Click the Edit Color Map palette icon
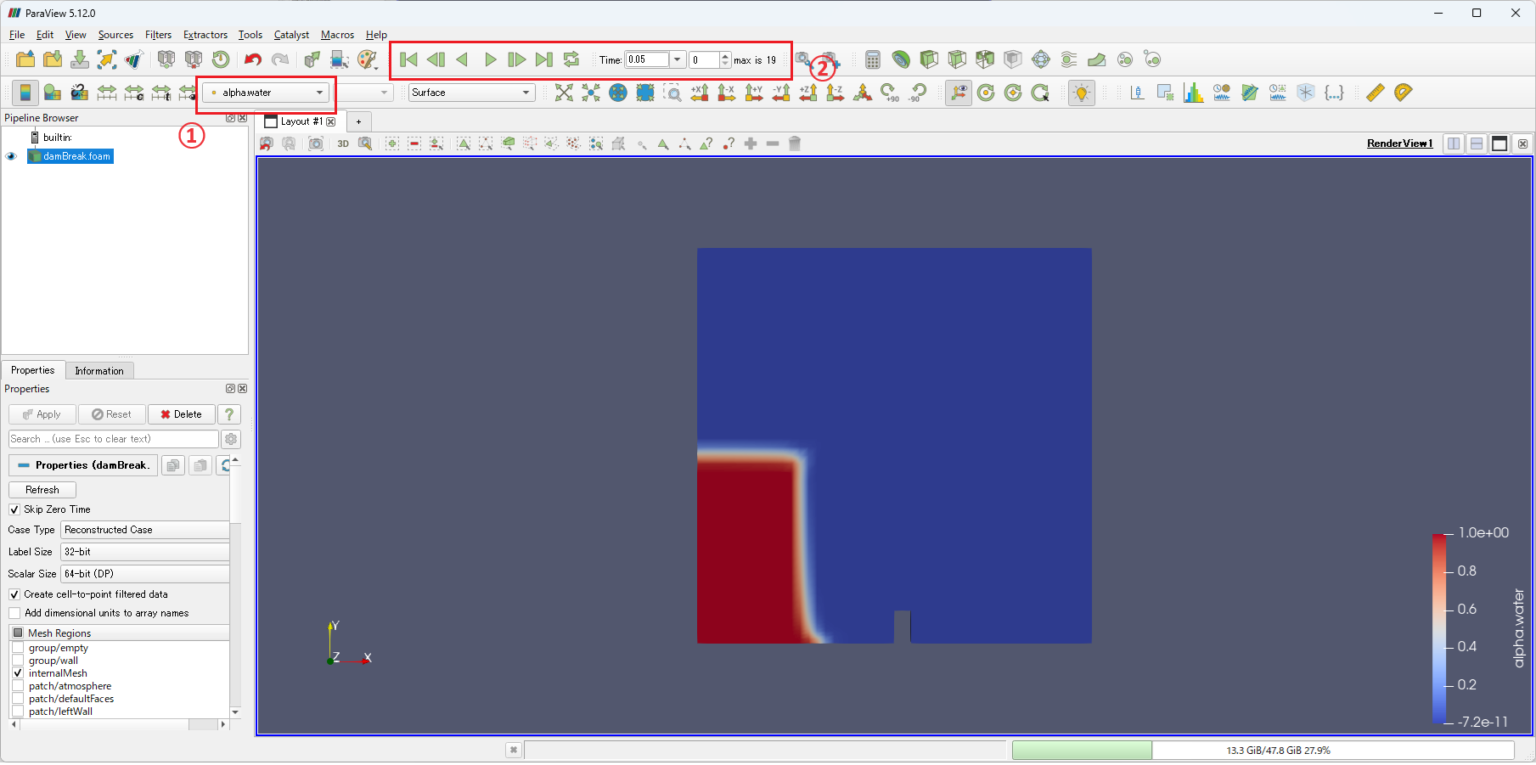 [52, 93]
